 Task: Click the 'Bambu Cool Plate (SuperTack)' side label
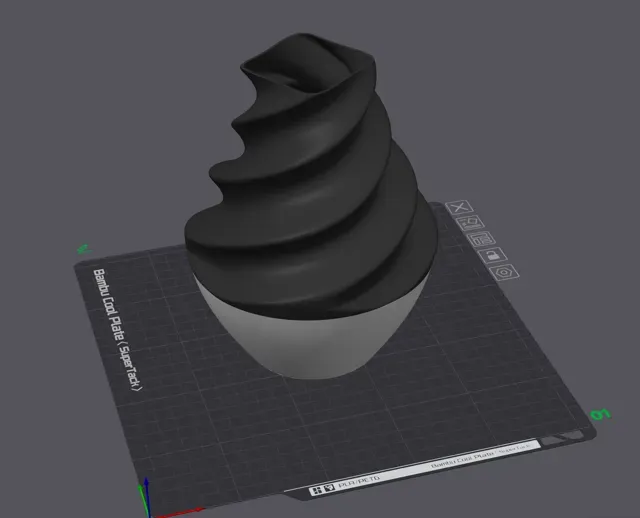point(118,329)
